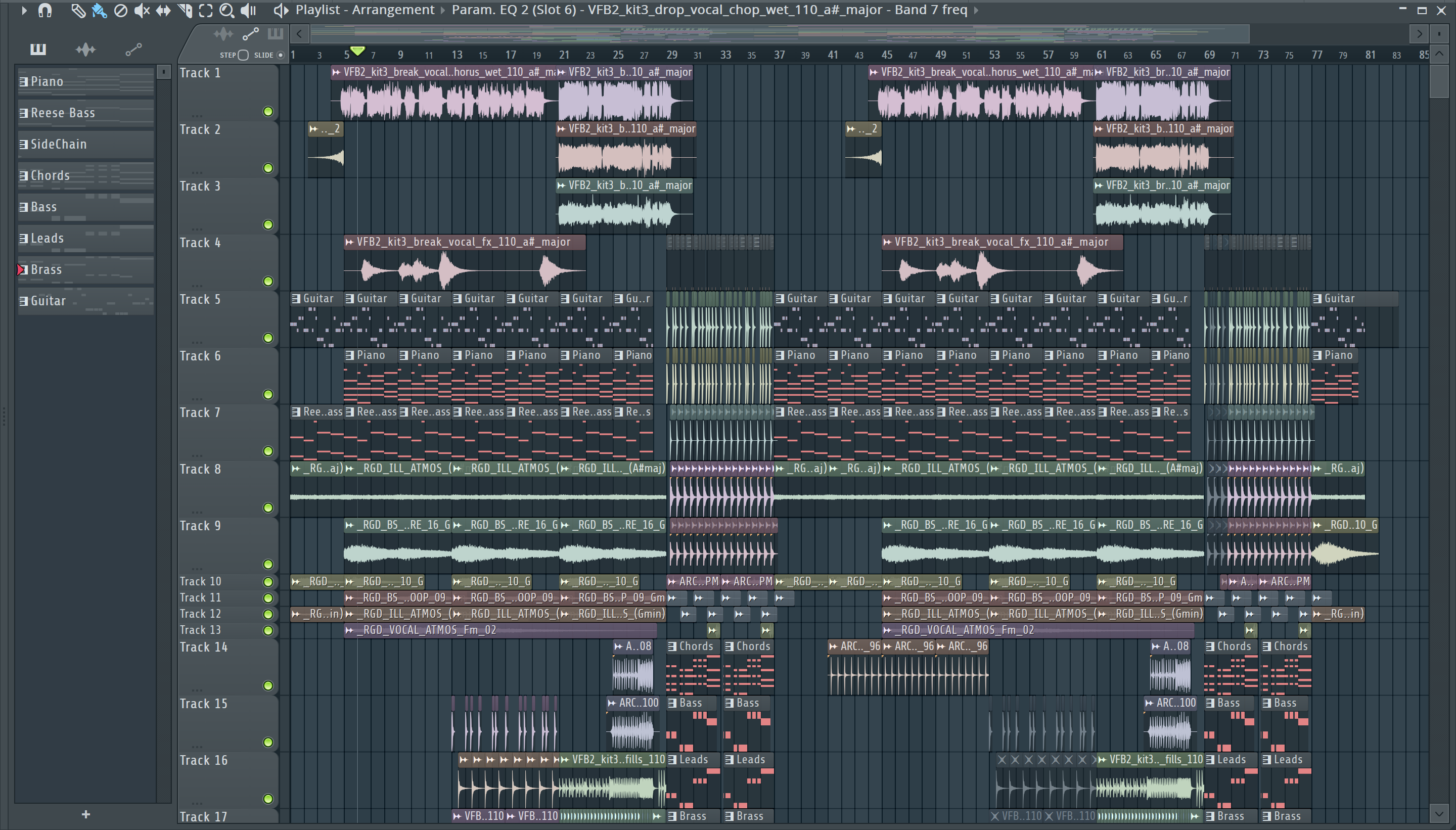This screenshot has width=1456, height=830.
Task: Mute Track 1 with its green LED
Action: click(x=268, y=112)
